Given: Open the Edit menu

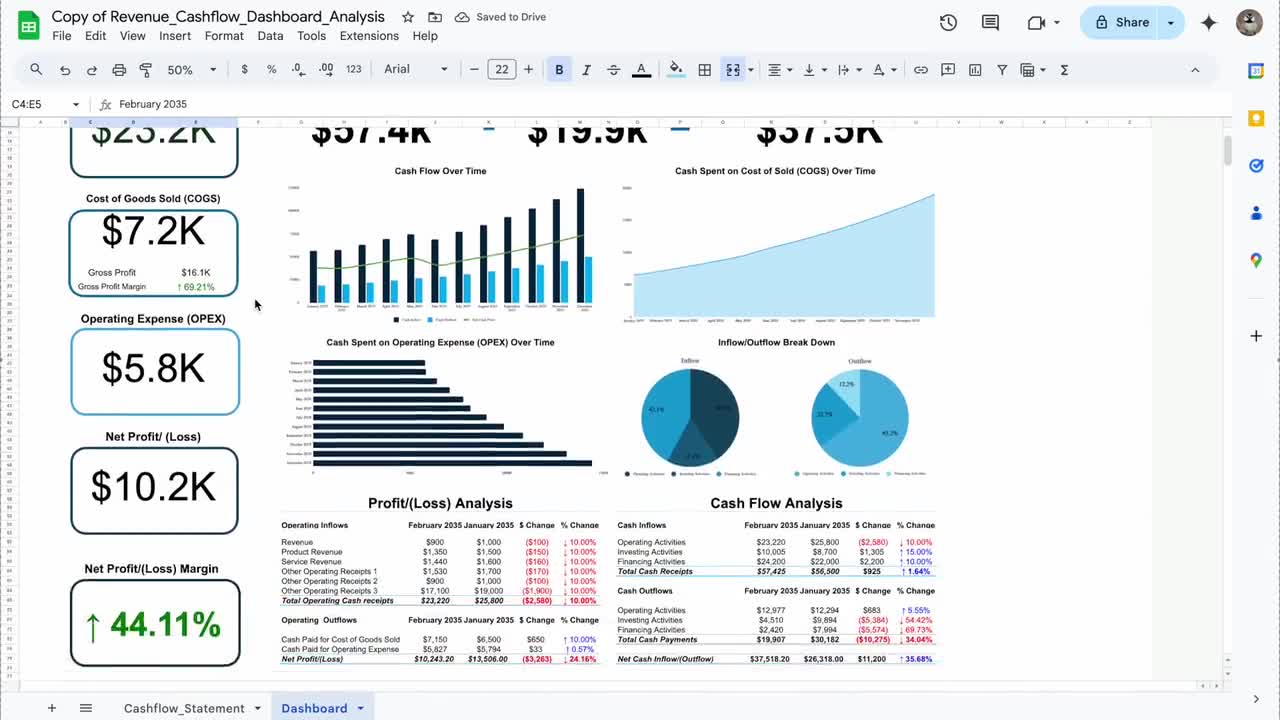Looking at the screenshot, I should click(95, 36).
